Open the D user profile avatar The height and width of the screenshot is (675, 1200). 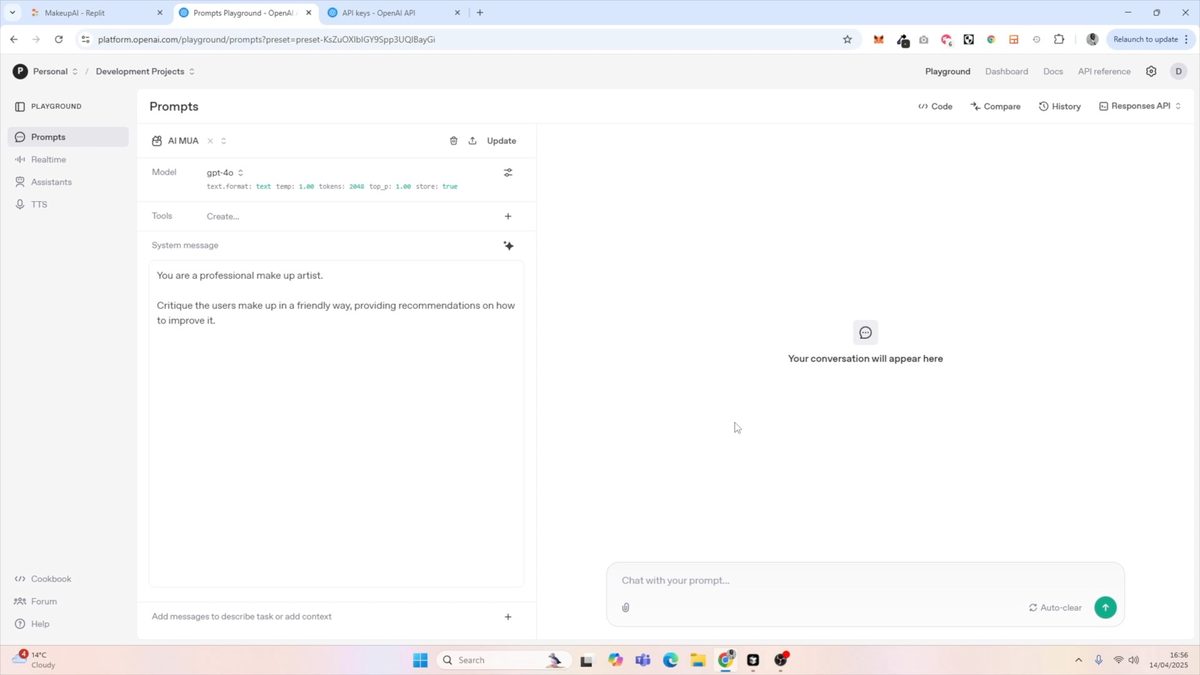[1178, 72]
